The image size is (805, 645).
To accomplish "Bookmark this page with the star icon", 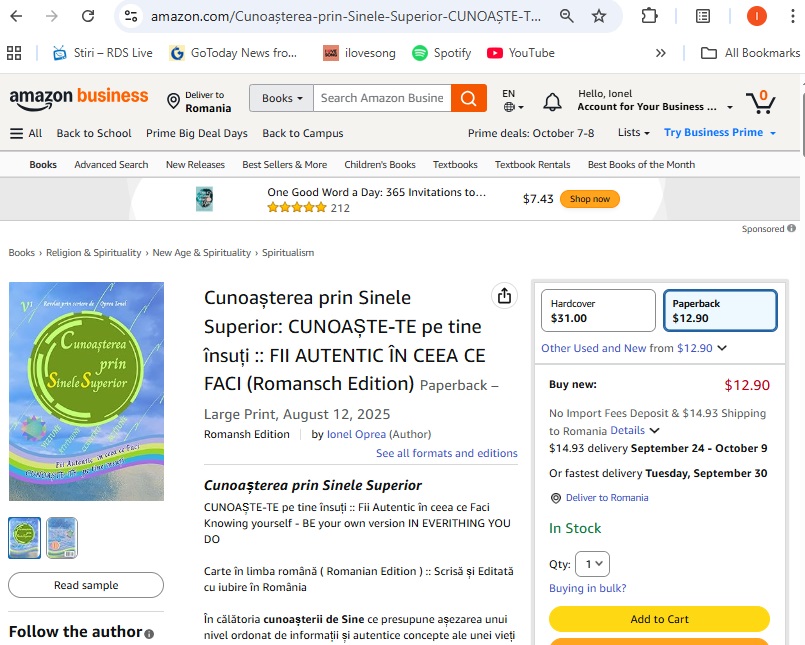I will tap(599, 16).
